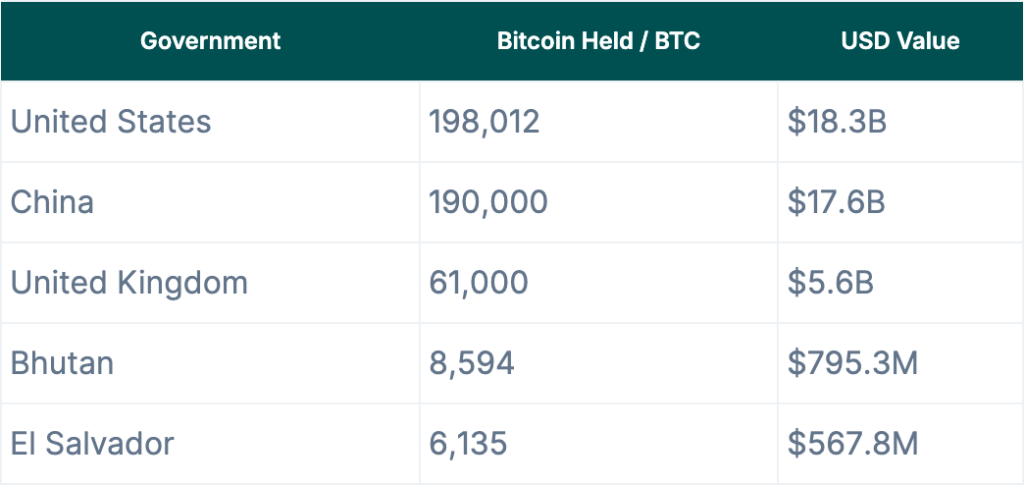Select the word Kingdom in table
This screenshot has width=1024, height=485.
182,283
